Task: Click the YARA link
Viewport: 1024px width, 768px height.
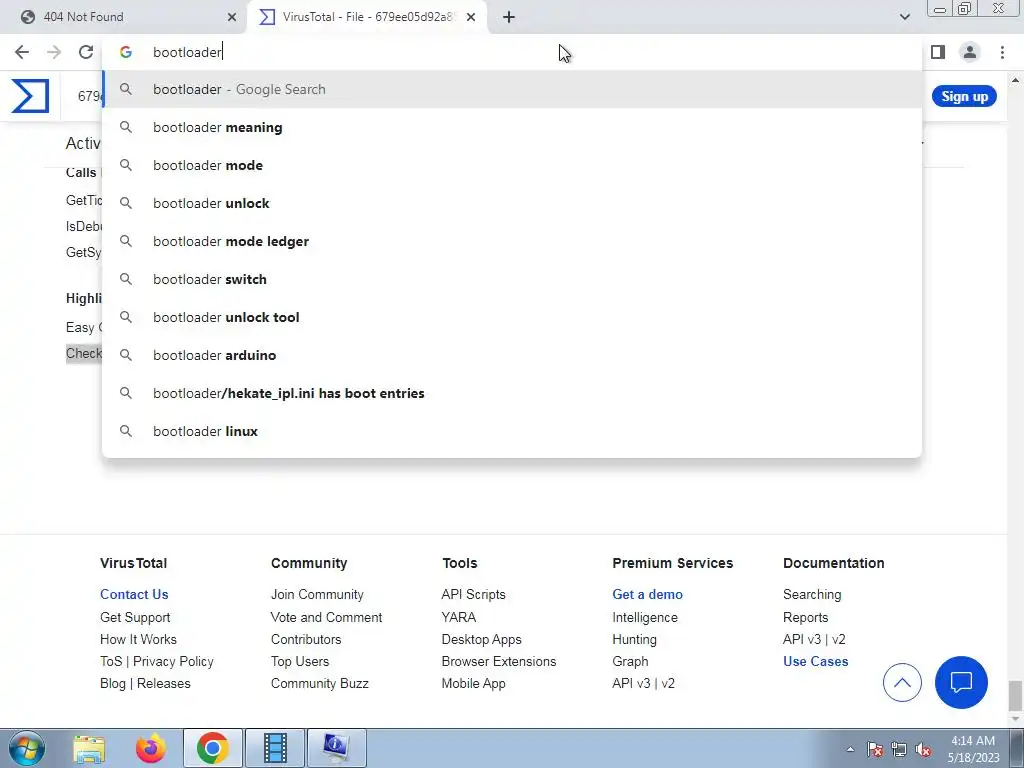Action: [x=458, y=617]
